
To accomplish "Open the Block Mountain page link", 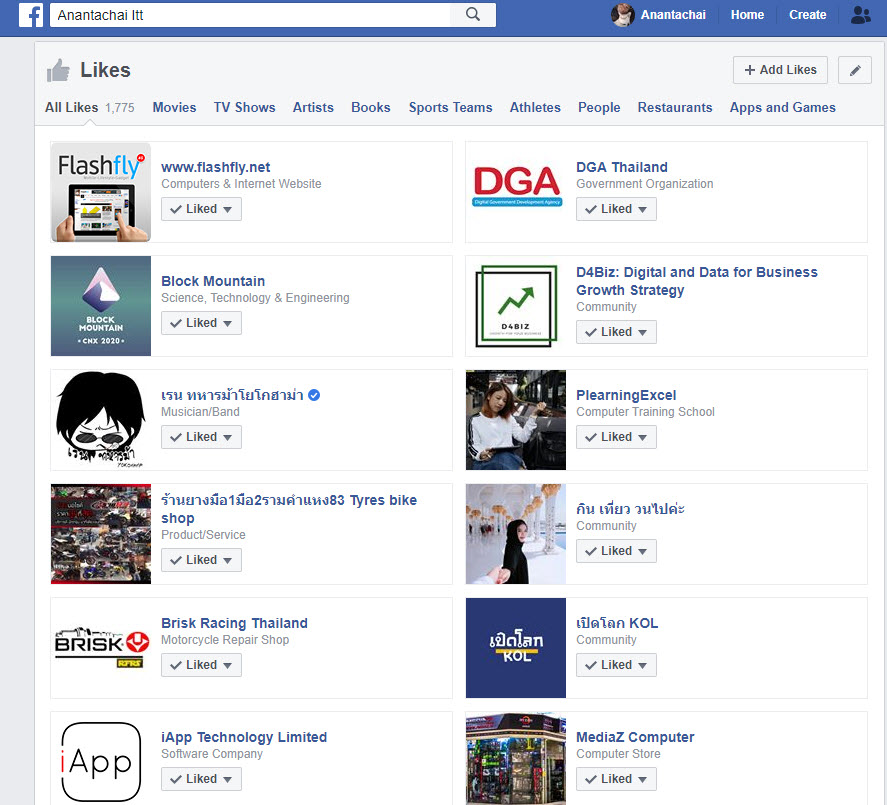I will click(213, 281).
